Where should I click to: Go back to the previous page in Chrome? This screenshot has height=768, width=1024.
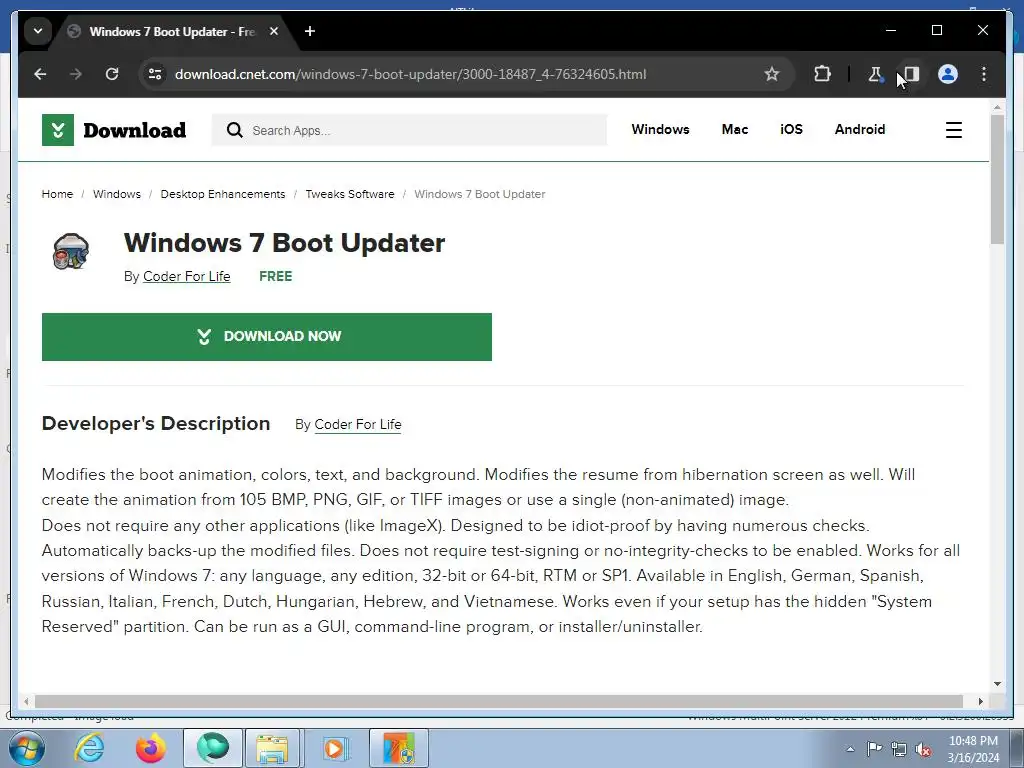[x=40, y=74]
